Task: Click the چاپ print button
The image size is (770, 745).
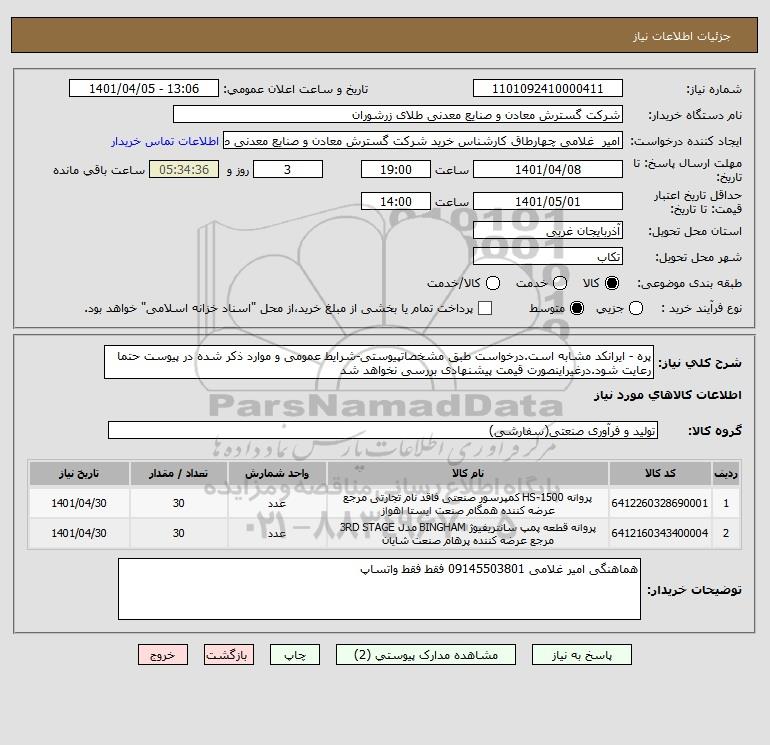Action: point(295,655)
